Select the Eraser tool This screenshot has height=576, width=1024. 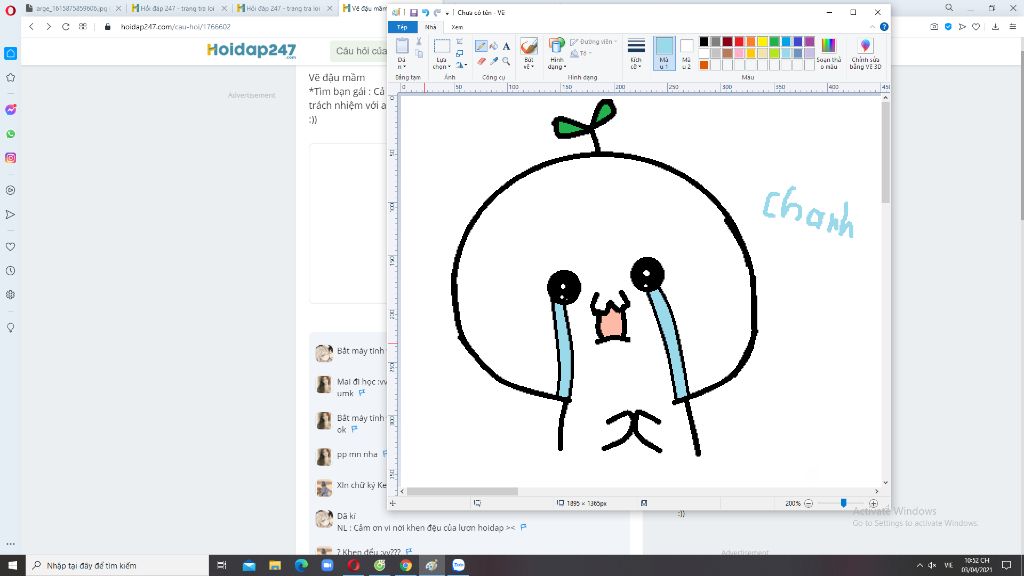tap(481, 61)
